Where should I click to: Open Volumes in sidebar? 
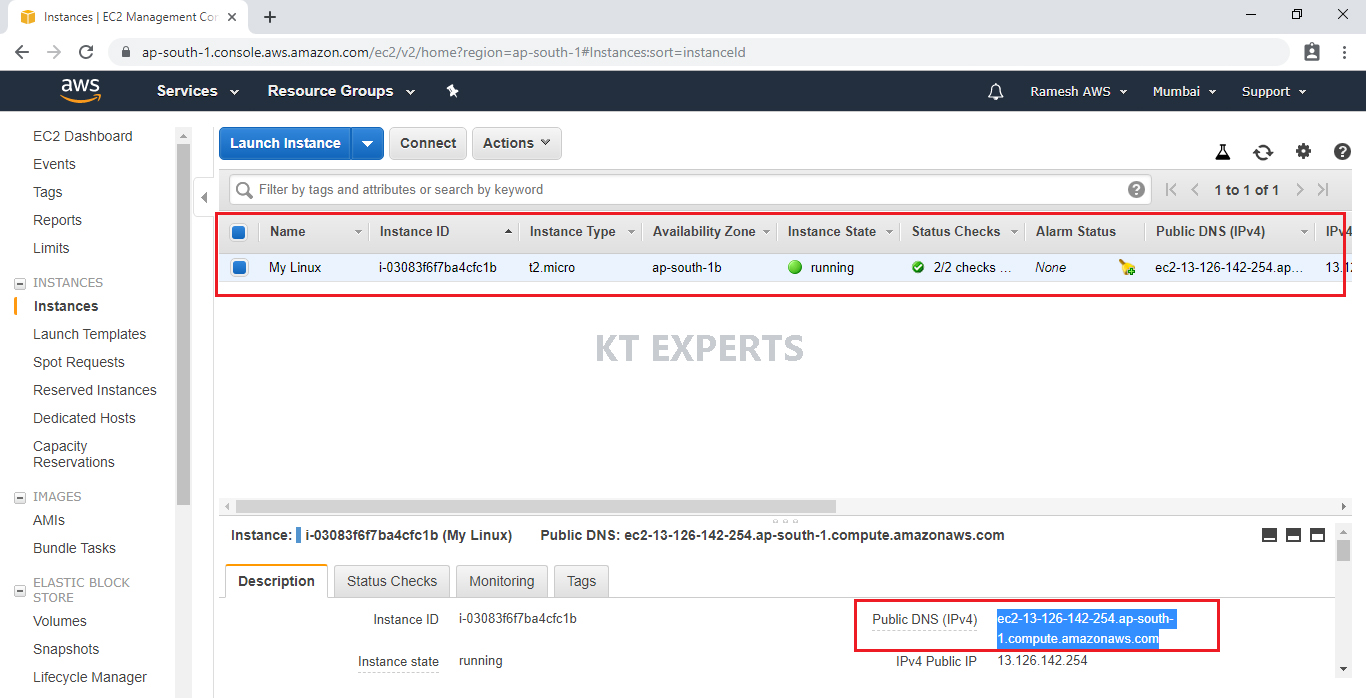point(60,621)
